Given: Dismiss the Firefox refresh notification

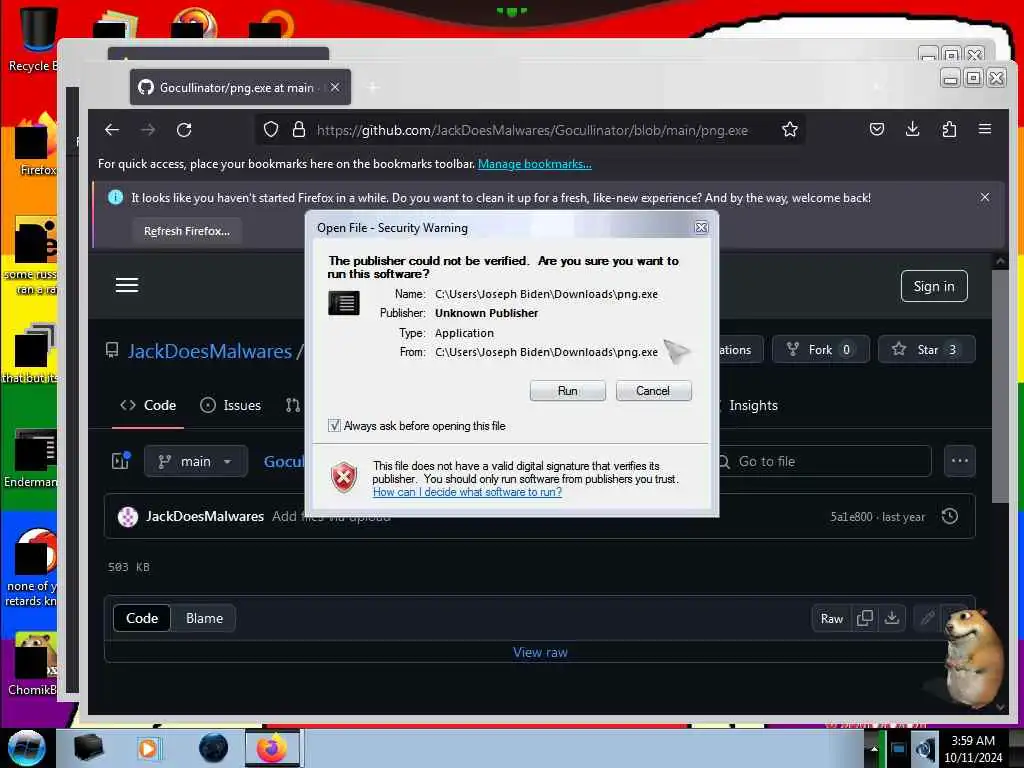Looking at the screenshot, I should point(985,197).
